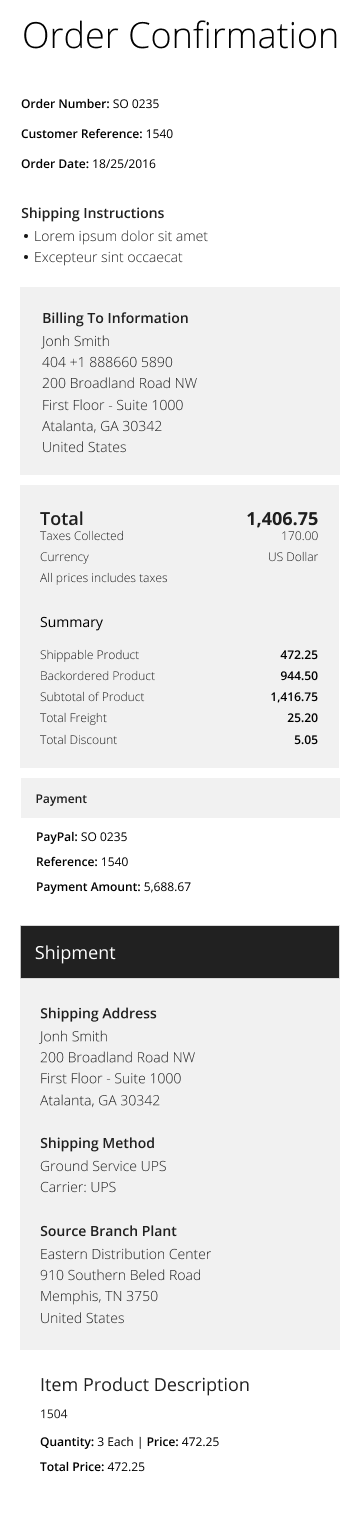Click the Billing To Information heading

coord(115,318)
